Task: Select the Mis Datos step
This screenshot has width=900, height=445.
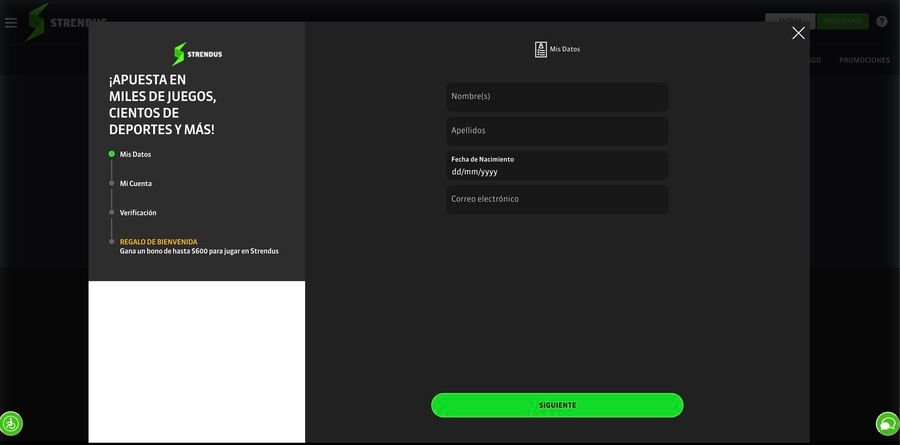Action: (135, 154)
